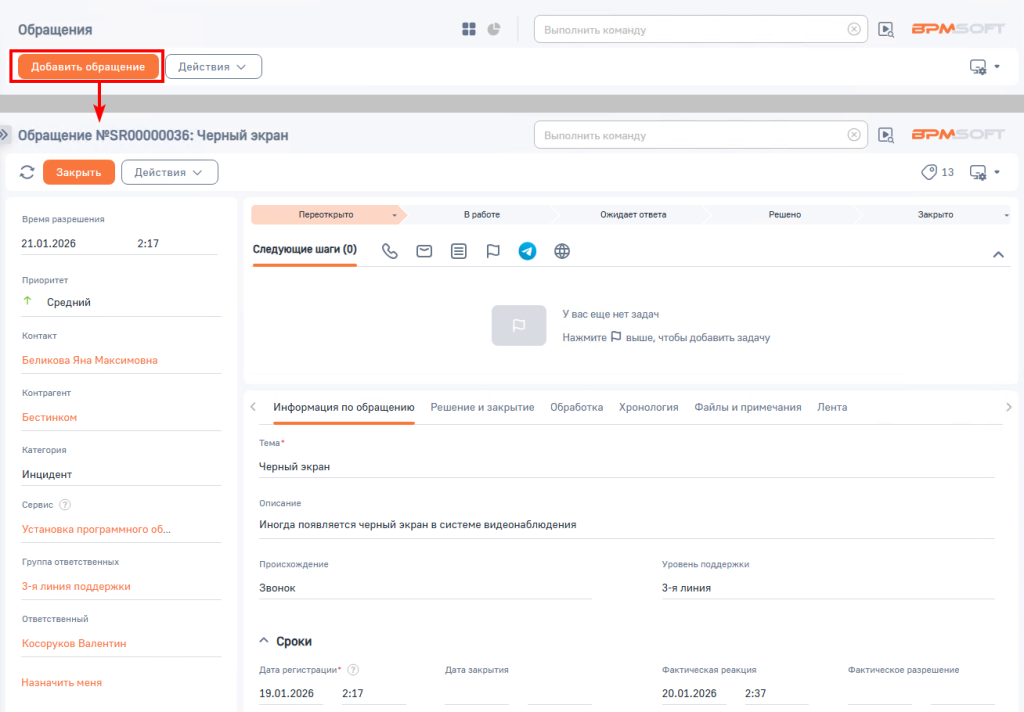Add a task with the flag icon

493,251
